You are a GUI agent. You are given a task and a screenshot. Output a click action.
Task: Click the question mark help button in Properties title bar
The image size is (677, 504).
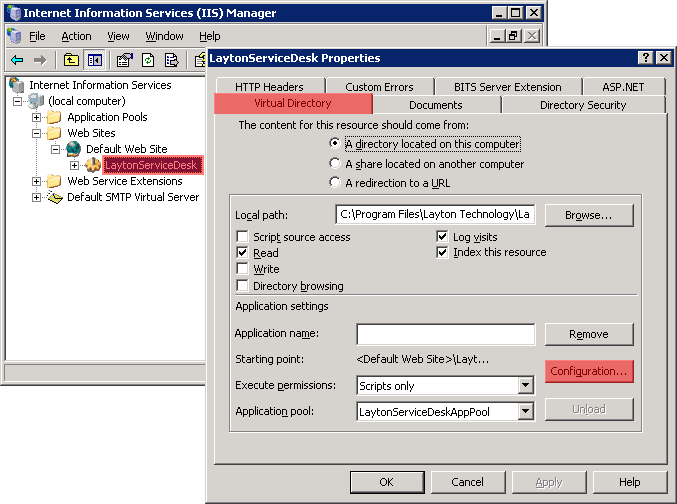[645, 57]
